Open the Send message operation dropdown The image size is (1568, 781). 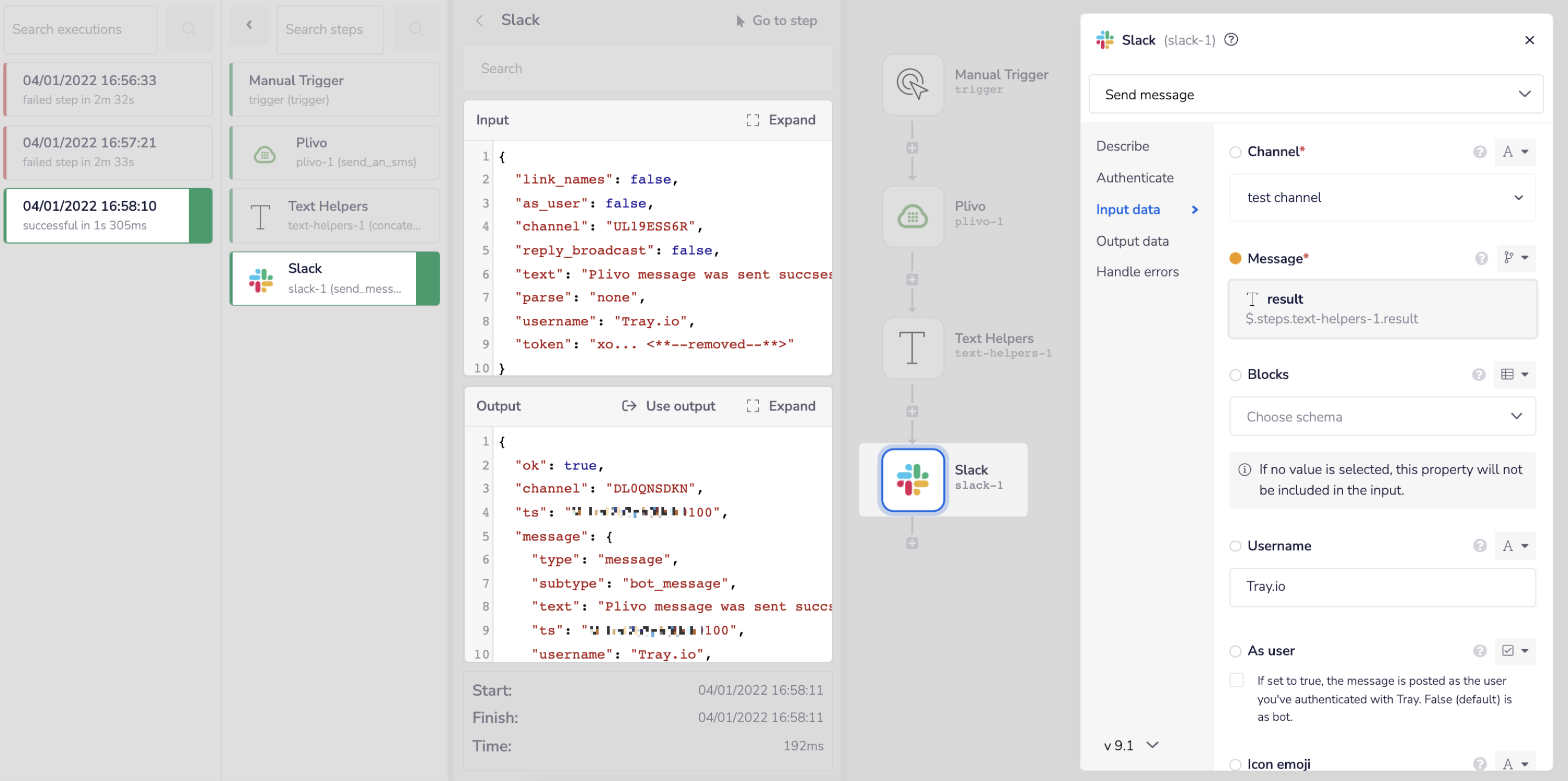coord(1316,94)
